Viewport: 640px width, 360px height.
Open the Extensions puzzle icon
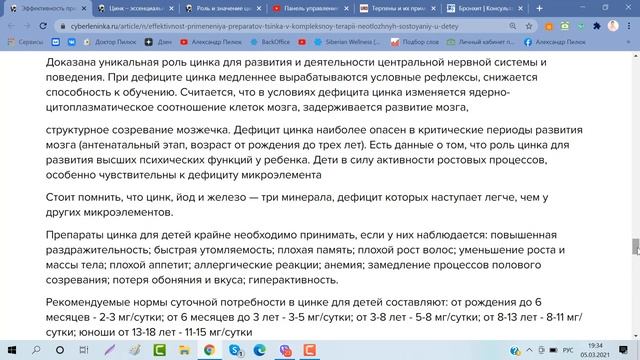point(597,26)
